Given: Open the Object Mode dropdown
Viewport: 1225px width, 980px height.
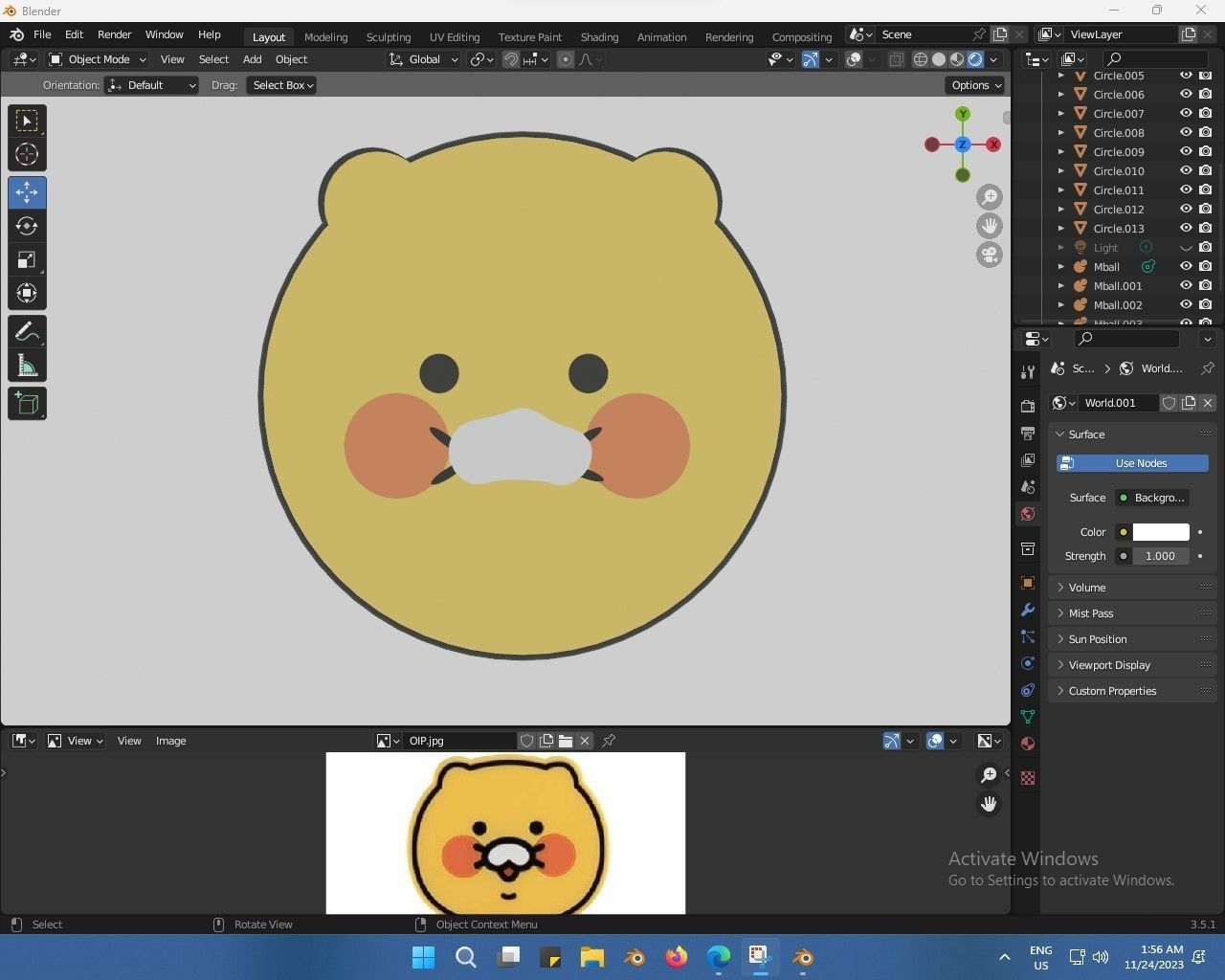Looking at the screenshot, I should 97,59.
